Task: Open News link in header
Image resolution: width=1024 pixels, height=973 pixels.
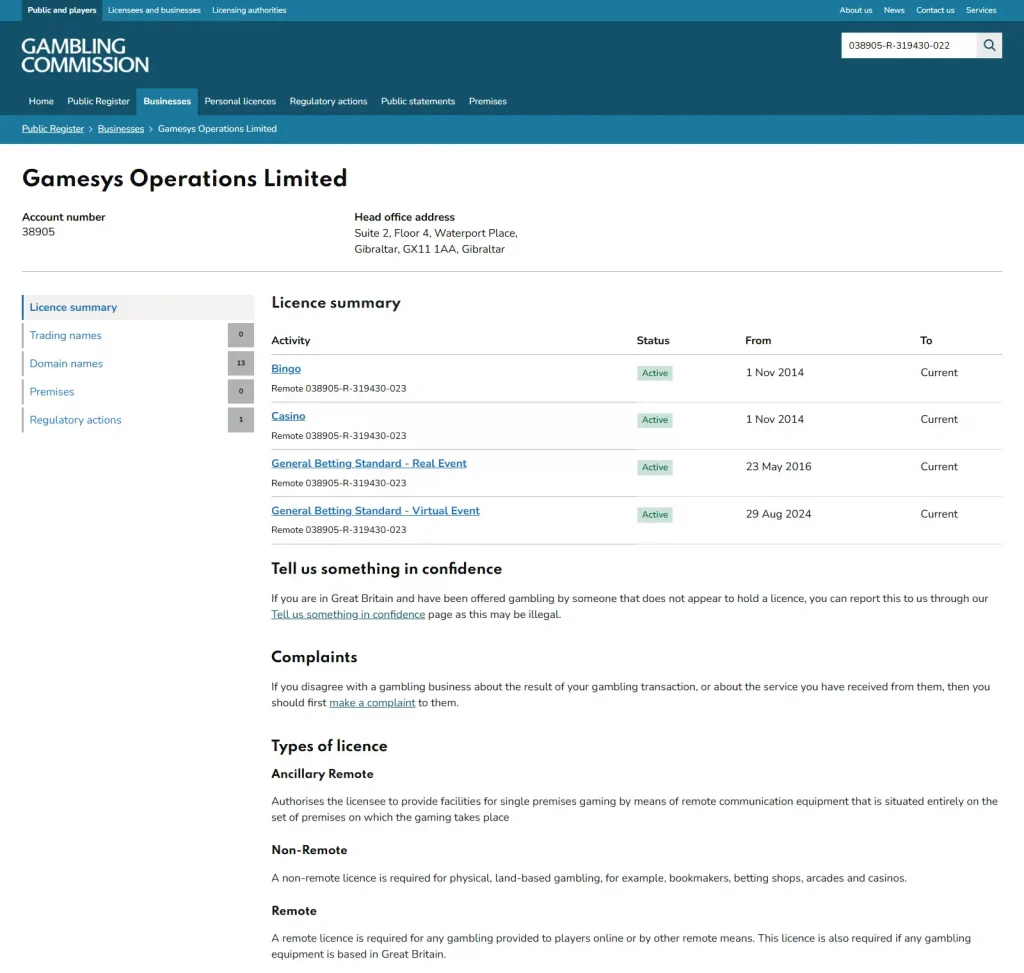Action: 894,10
